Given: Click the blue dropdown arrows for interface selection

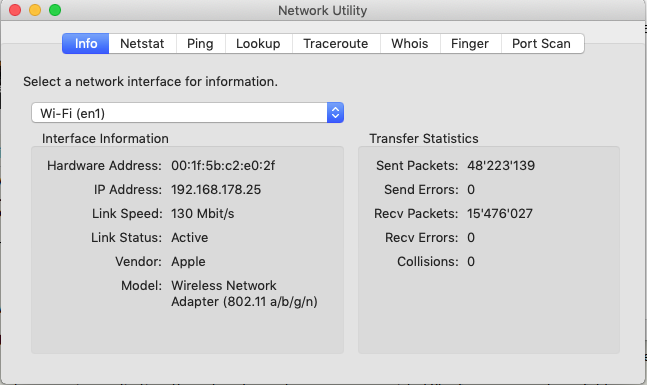Looking at the screenshot, I should (x=335, y=113).
